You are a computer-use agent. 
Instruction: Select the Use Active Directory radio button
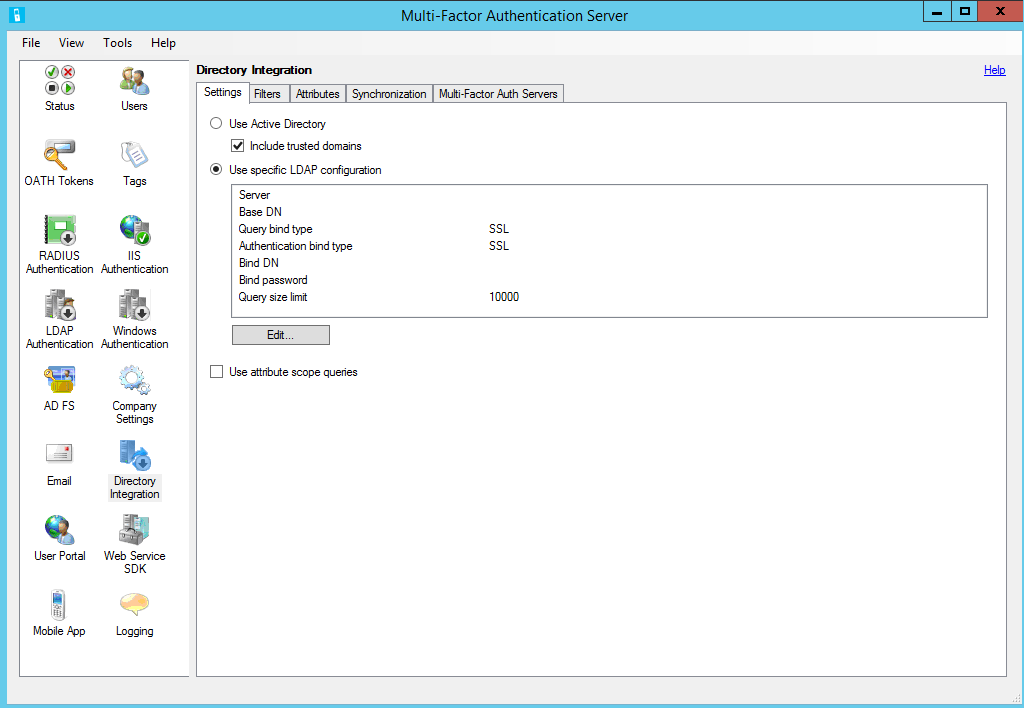click(x=216, y=123)
